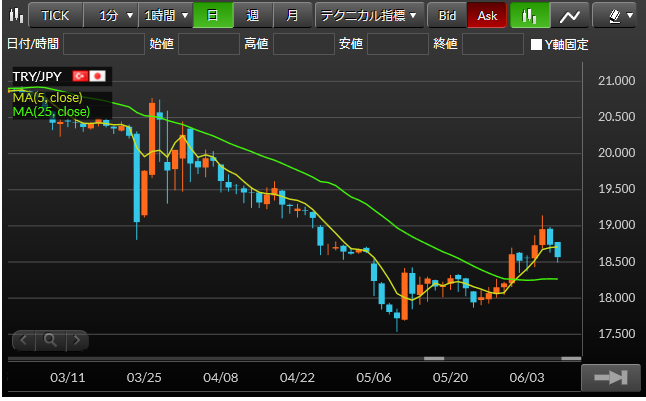Click the 高値 high price field
Viewport: 646px width, 401px height.
click(x=304, y=44)
